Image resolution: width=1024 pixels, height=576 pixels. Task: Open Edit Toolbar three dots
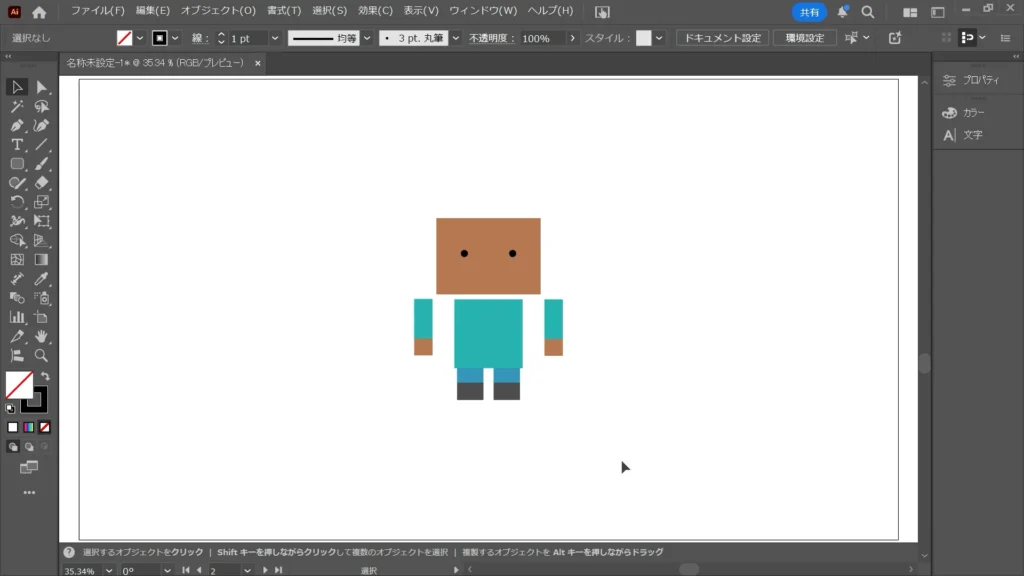tap(29, 492)
